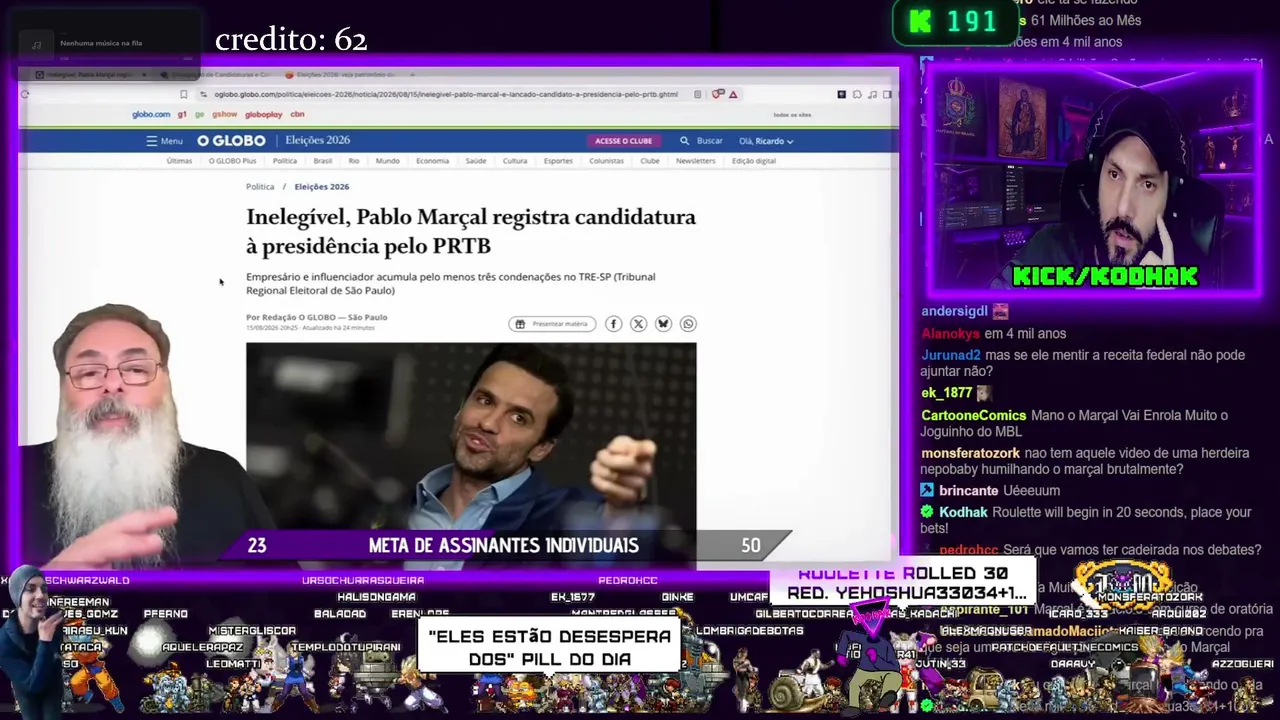Share the article on Facebook
The image size is (1280, 720).
click(x=613, y=324)
